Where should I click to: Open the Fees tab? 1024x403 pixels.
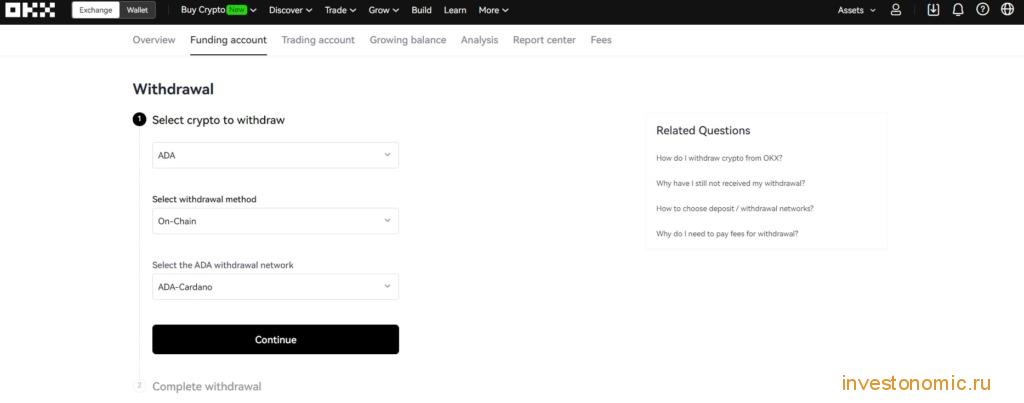pos(601,40)
